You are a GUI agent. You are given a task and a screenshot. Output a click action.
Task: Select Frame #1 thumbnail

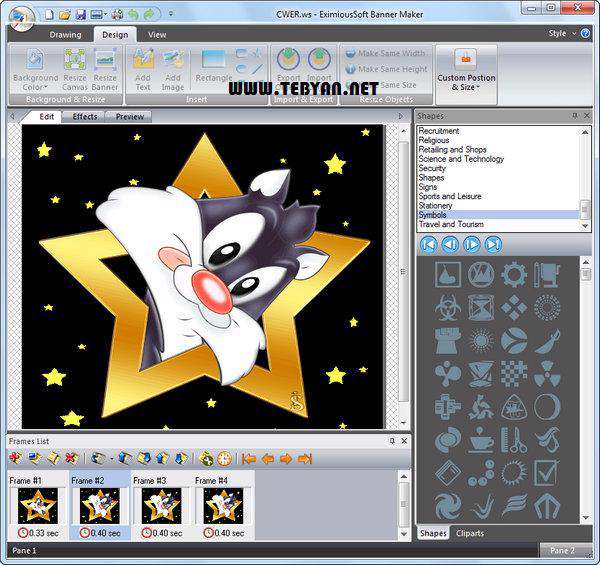[x=38, y=506]
